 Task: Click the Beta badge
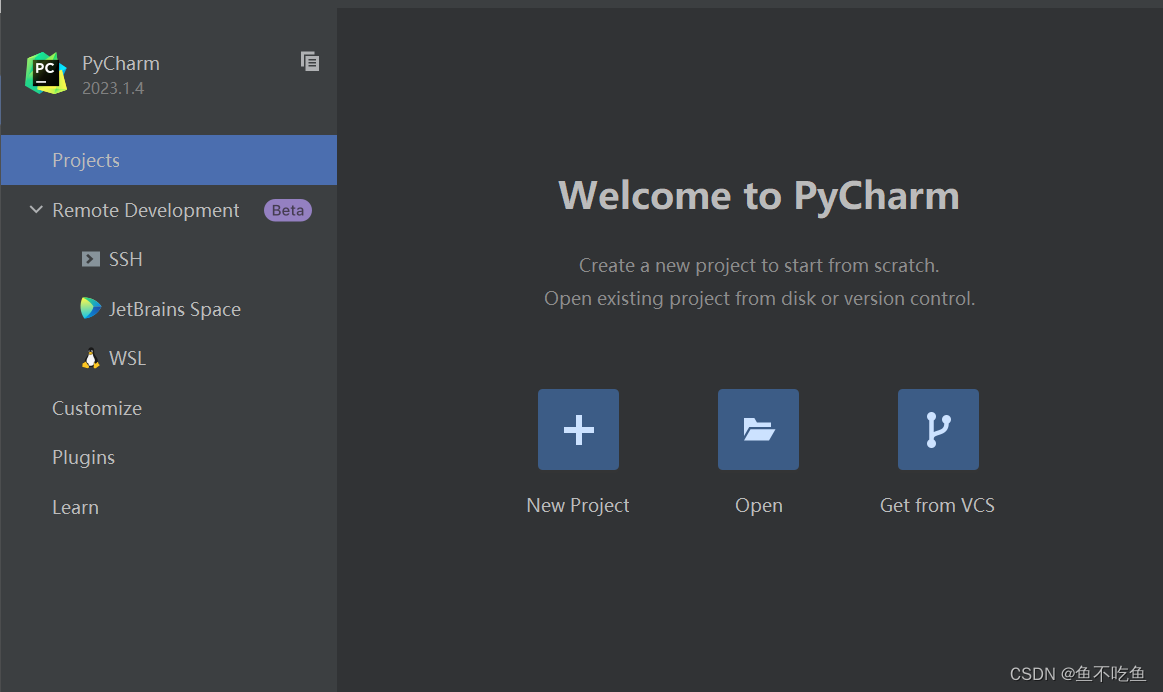[288, 211]
